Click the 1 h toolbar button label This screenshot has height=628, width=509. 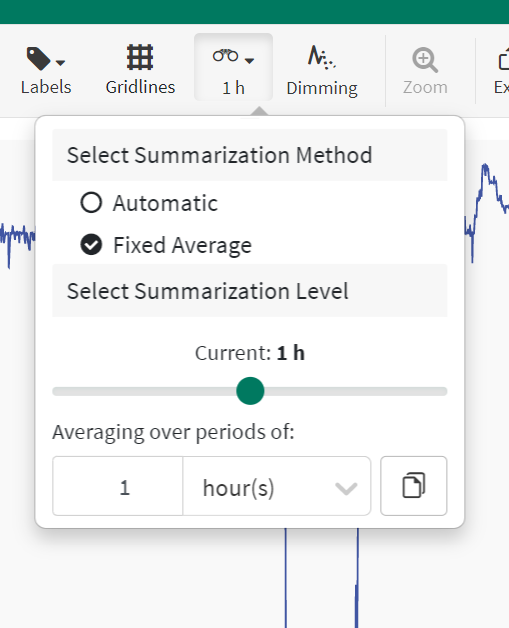point(233,88)
